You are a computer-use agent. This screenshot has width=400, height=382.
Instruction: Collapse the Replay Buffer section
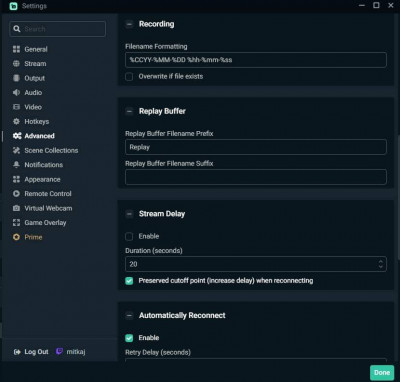129,111
